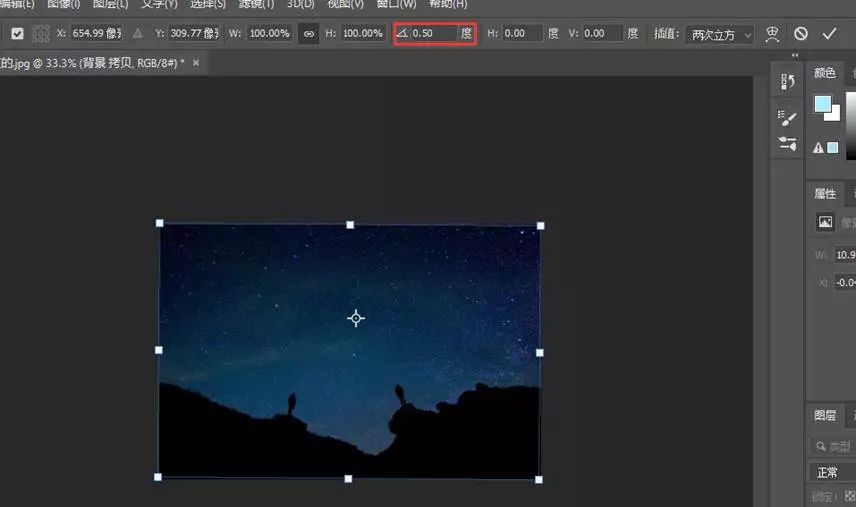Open the 选择(S) menu
Viewport: 856px width, 507px height.
(x=208, y=4)
